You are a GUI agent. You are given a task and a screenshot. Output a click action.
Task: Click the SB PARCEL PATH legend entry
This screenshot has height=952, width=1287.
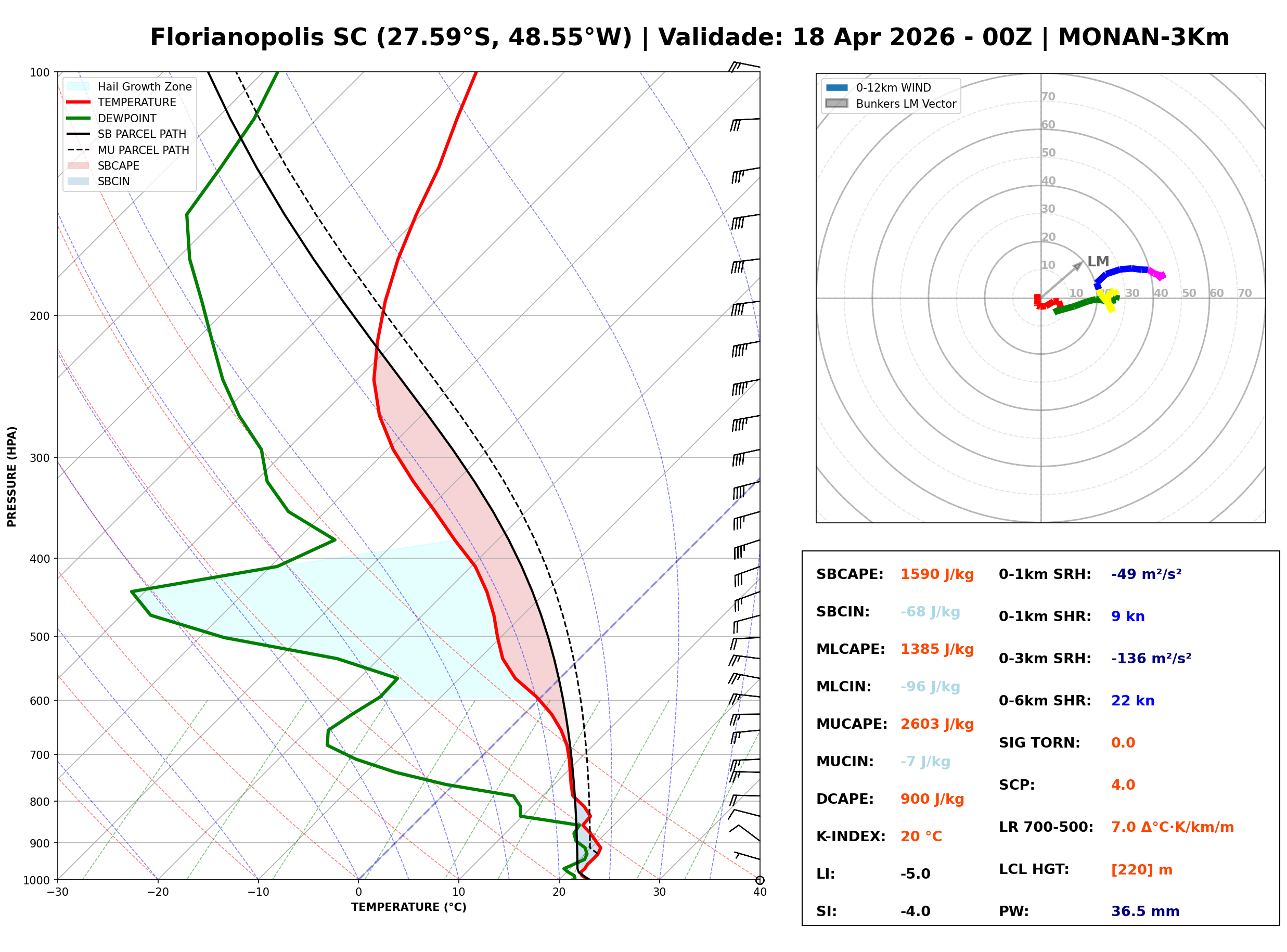coord(79,134)
